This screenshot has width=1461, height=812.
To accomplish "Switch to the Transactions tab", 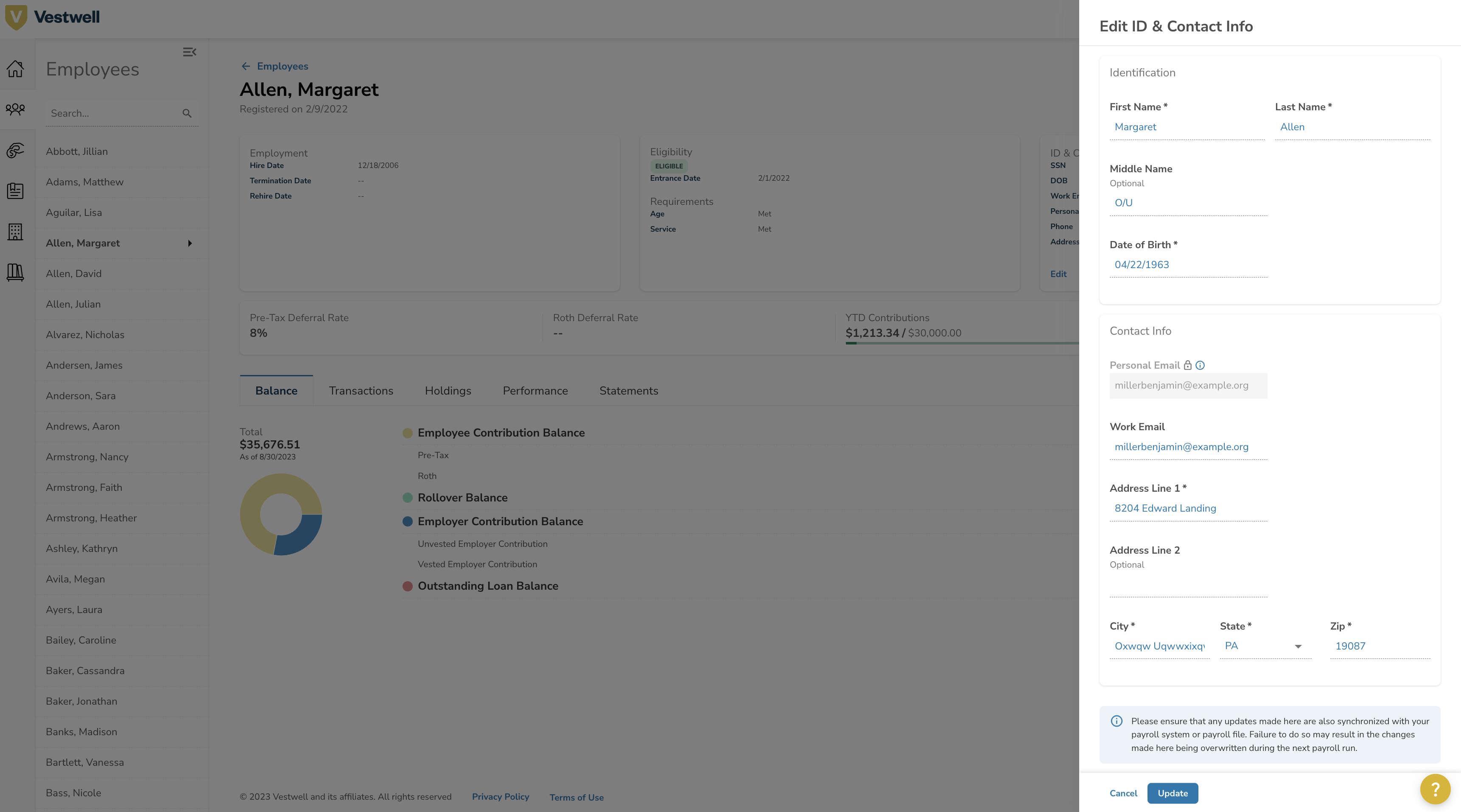I will pos(361,391).
